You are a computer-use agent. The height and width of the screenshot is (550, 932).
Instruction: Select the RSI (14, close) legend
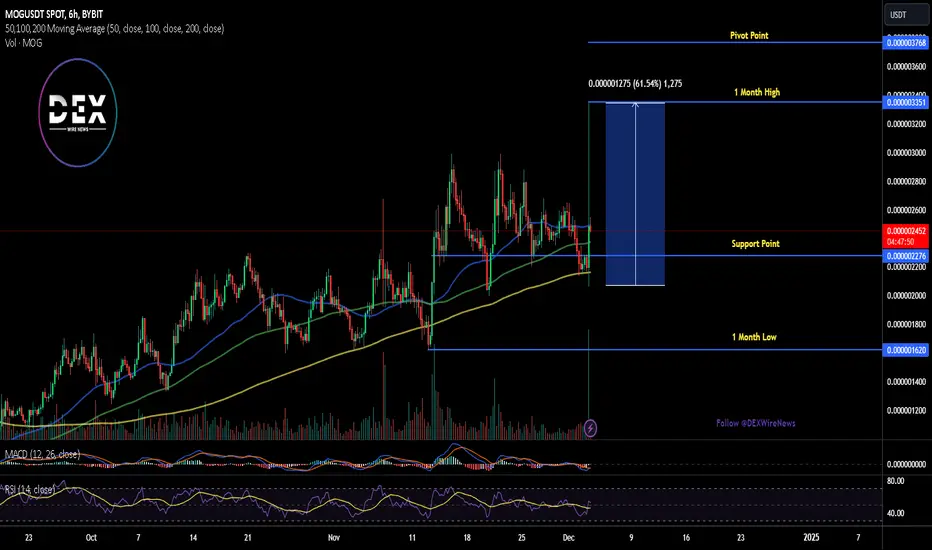30,489
